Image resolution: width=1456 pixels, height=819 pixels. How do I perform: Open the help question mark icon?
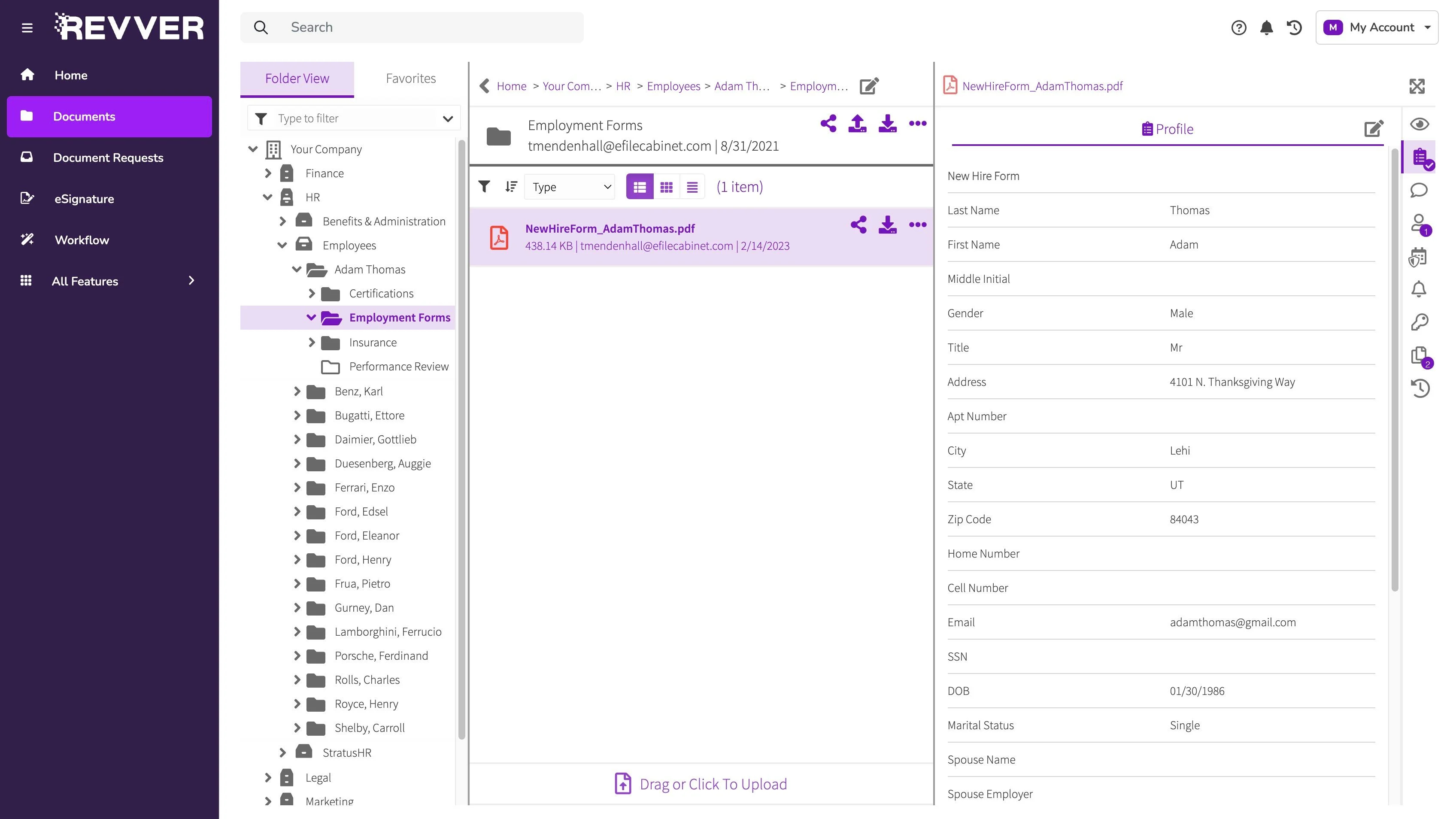point(1238,28)
